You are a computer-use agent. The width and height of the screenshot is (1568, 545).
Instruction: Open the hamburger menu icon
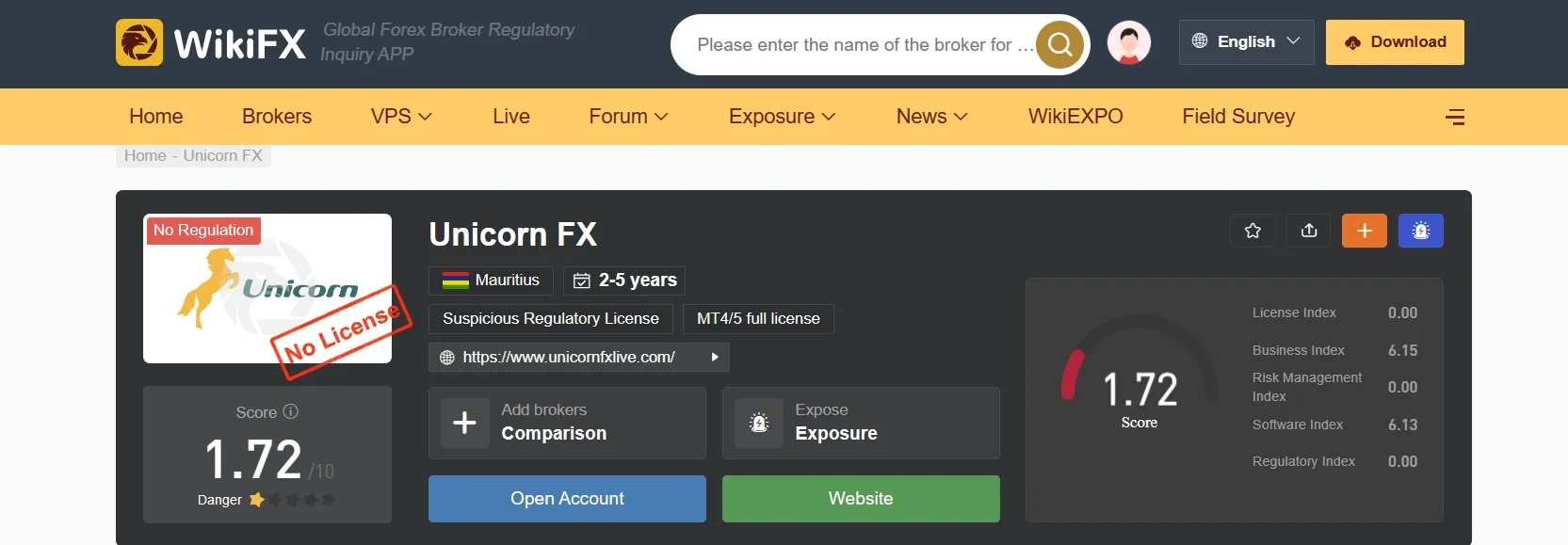pyautogui.click(x=1455, y=117)
